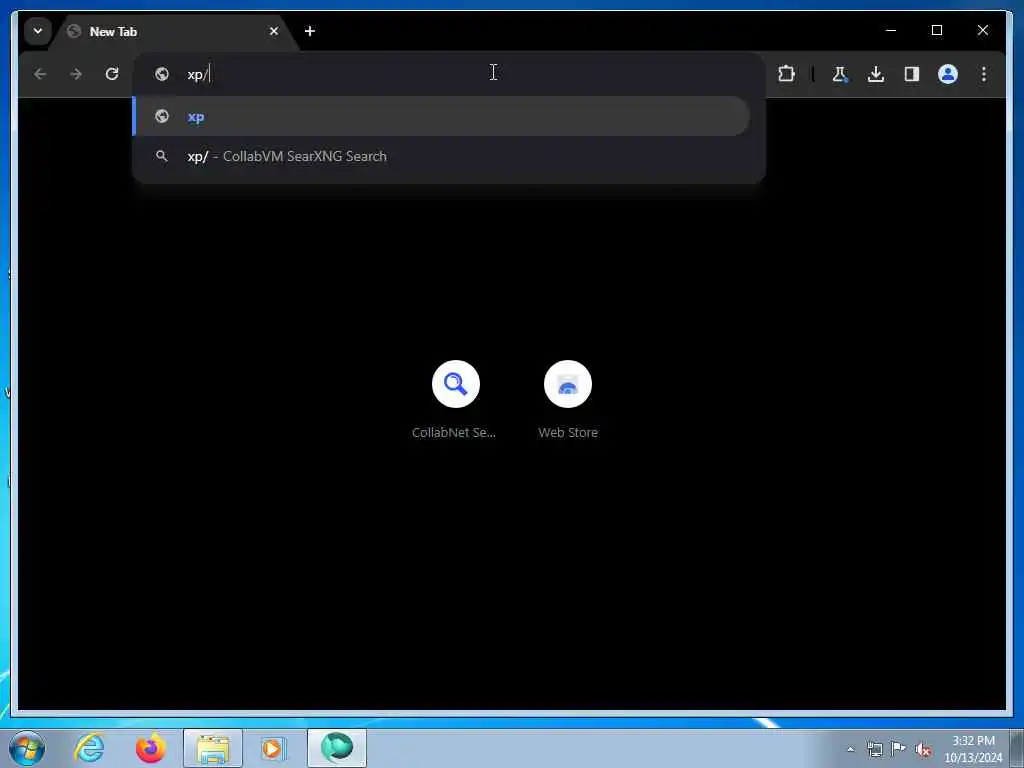Open Chrome Labs flask icon

coord(840,74)
